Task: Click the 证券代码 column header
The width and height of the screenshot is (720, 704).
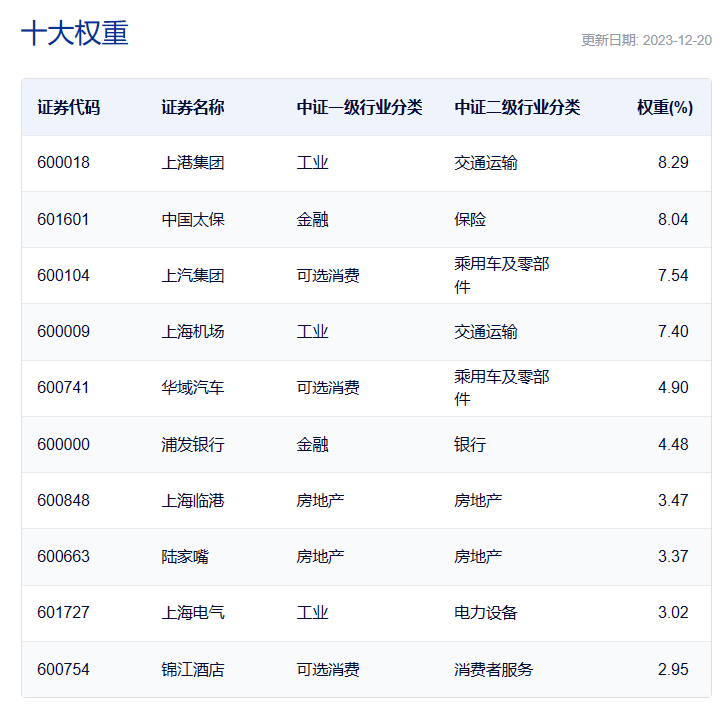Action: pos(68,107)
